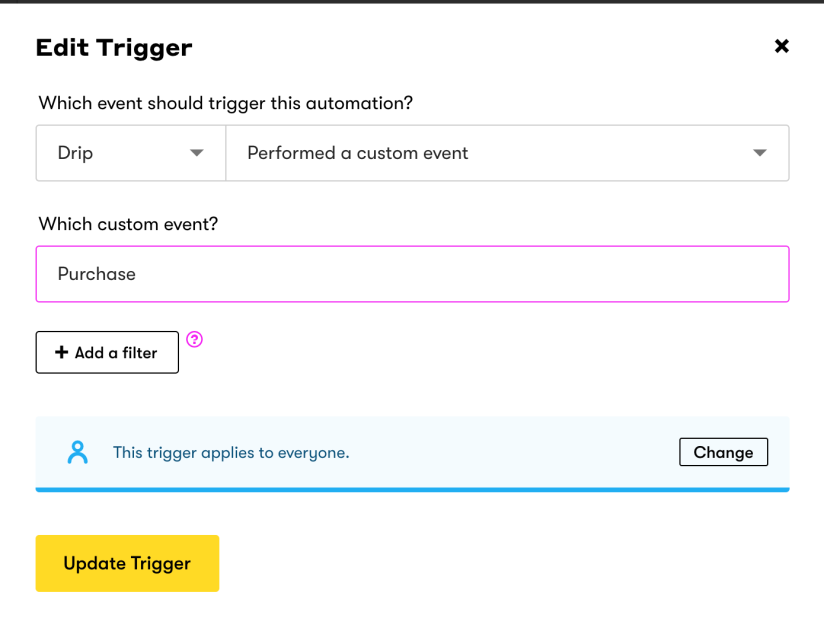
Task: Click the chevron next to Drip
Action: point(197,153)
